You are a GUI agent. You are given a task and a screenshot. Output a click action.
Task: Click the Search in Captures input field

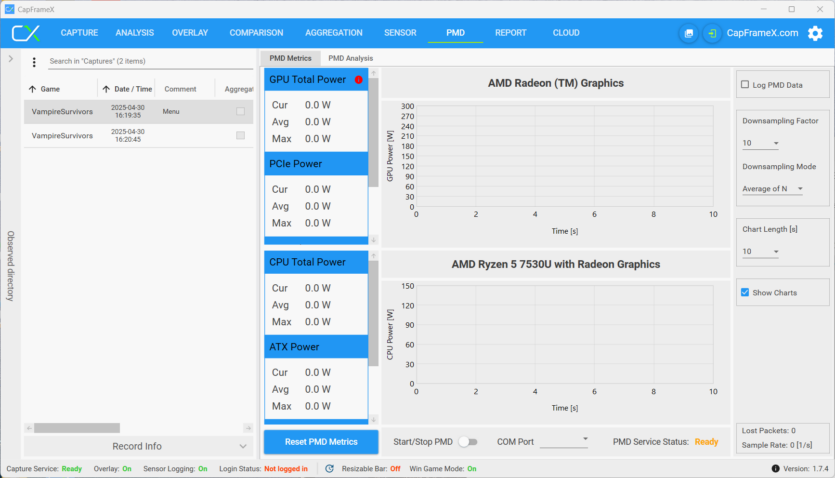151,61
